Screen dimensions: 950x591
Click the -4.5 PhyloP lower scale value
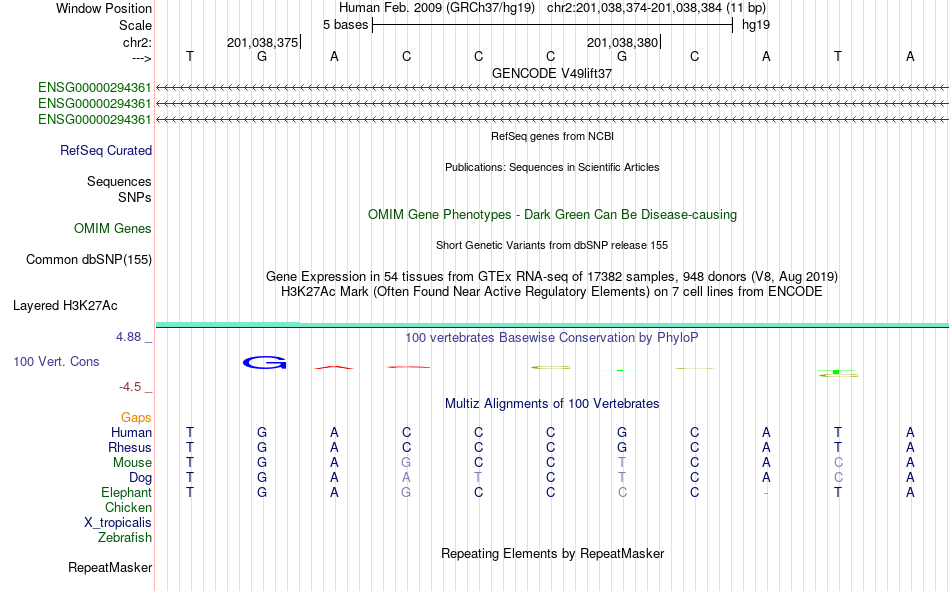(x=130, y=387)
